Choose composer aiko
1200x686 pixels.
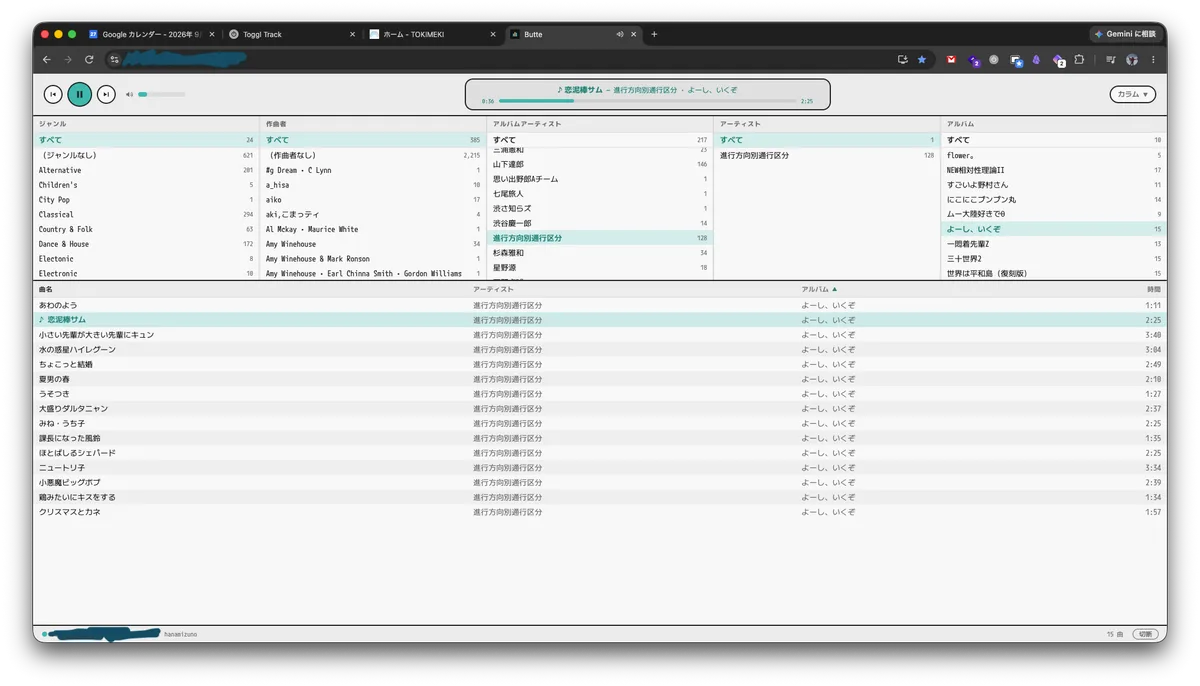coord(372,200)
